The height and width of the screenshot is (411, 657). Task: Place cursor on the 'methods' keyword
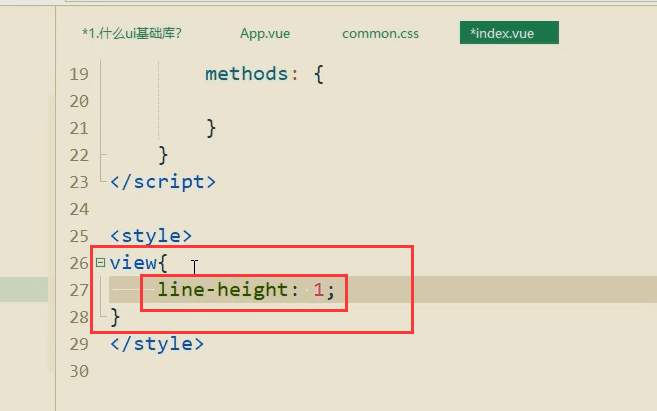246,74
